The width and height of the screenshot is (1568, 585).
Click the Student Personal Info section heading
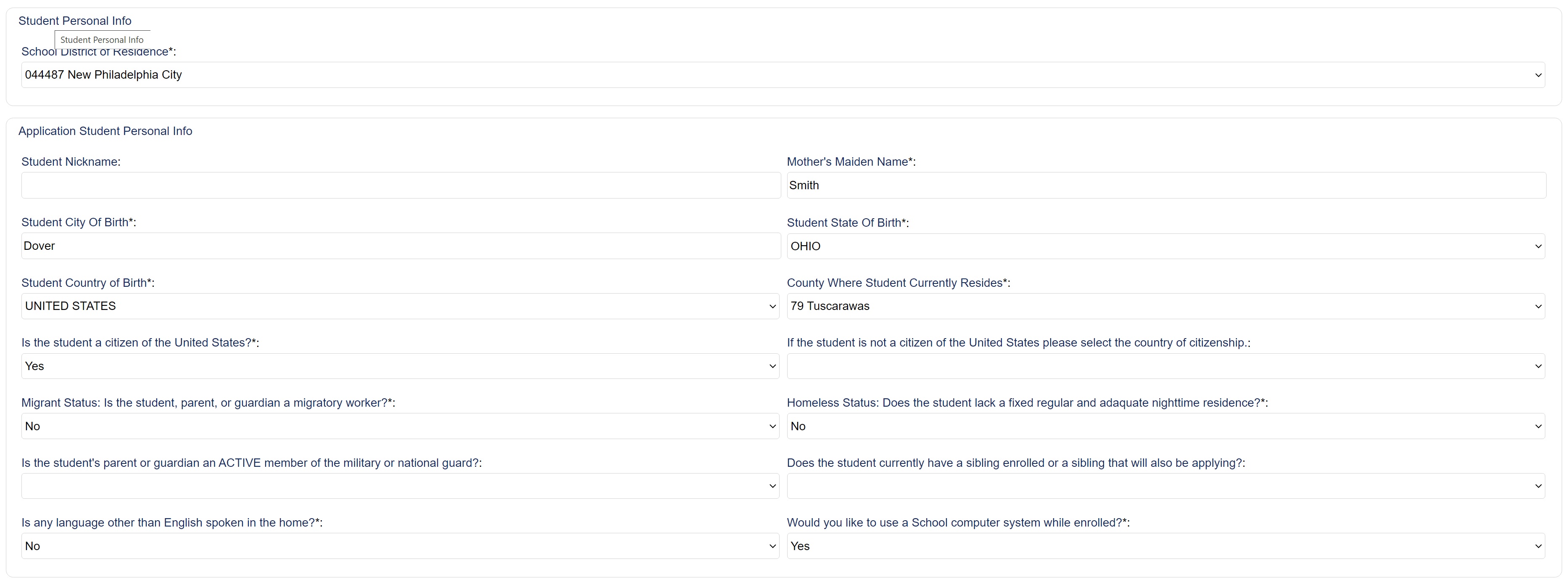[75, 21]
